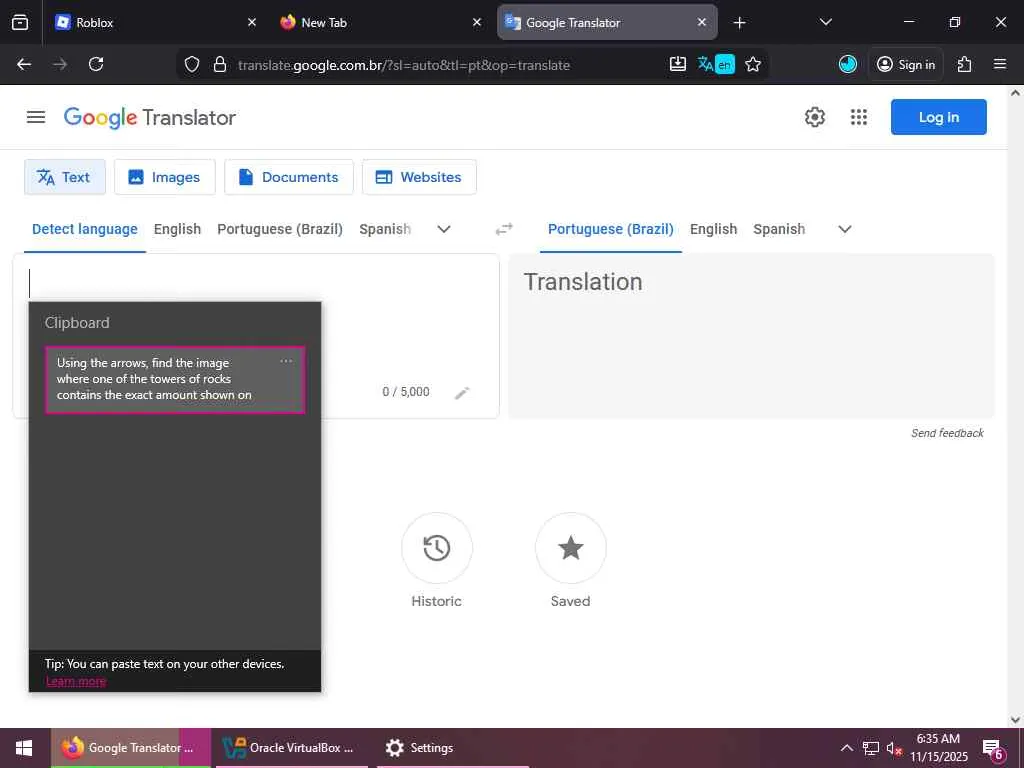The height and width of the screenshot is (768, 1024).
Task: Click the Sign in button in toolbar
Action: click(x=905, y=64)
